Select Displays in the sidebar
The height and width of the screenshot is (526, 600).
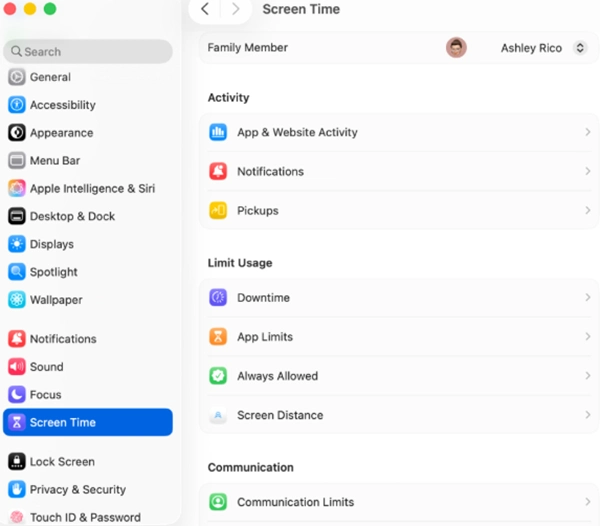[88, 244]
